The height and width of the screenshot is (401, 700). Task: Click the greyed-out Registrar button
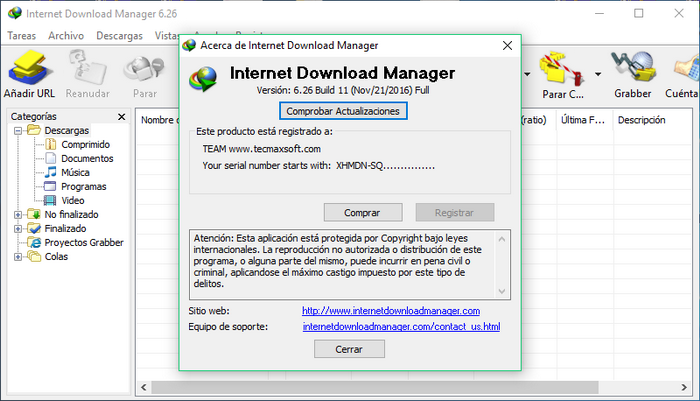(x=454, y=213)
